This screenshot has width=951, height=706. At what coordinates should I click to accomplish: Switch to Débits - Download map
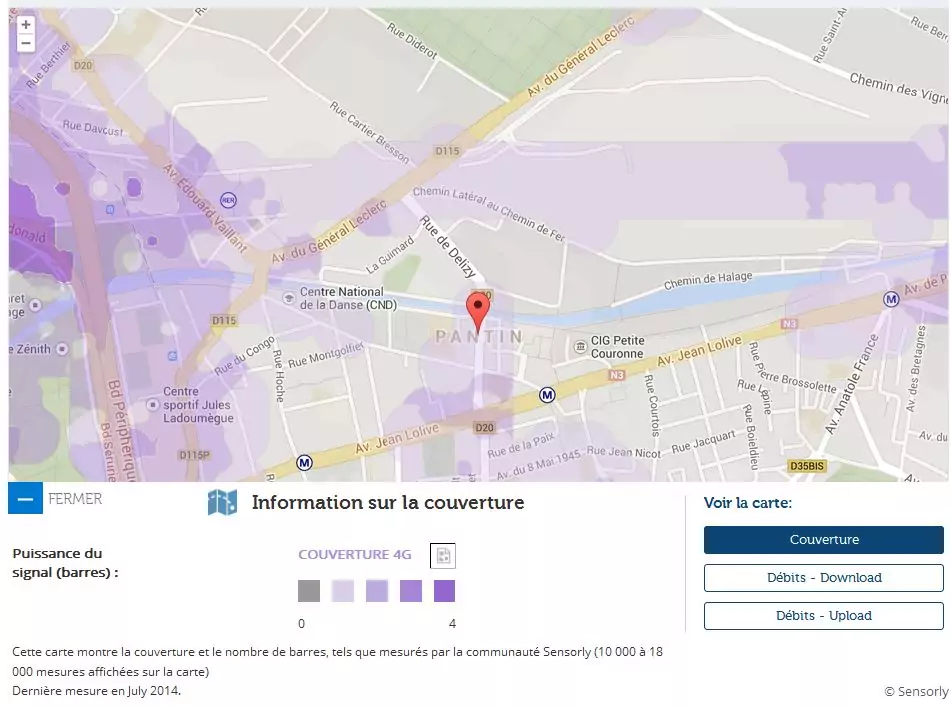click(x=823, y=578)
